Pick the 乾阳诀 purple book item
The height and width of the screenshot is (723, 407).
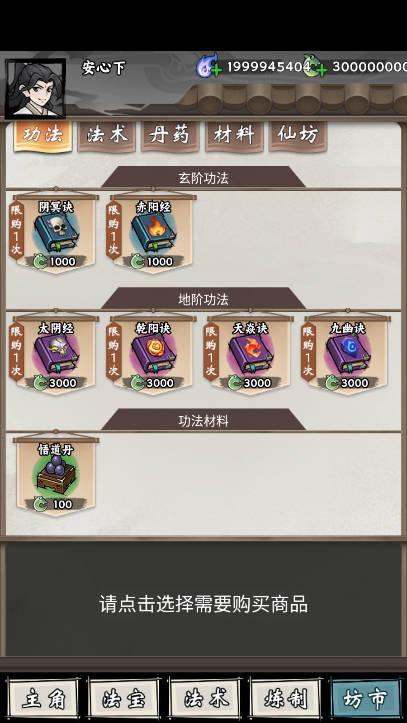click(153, 355)
